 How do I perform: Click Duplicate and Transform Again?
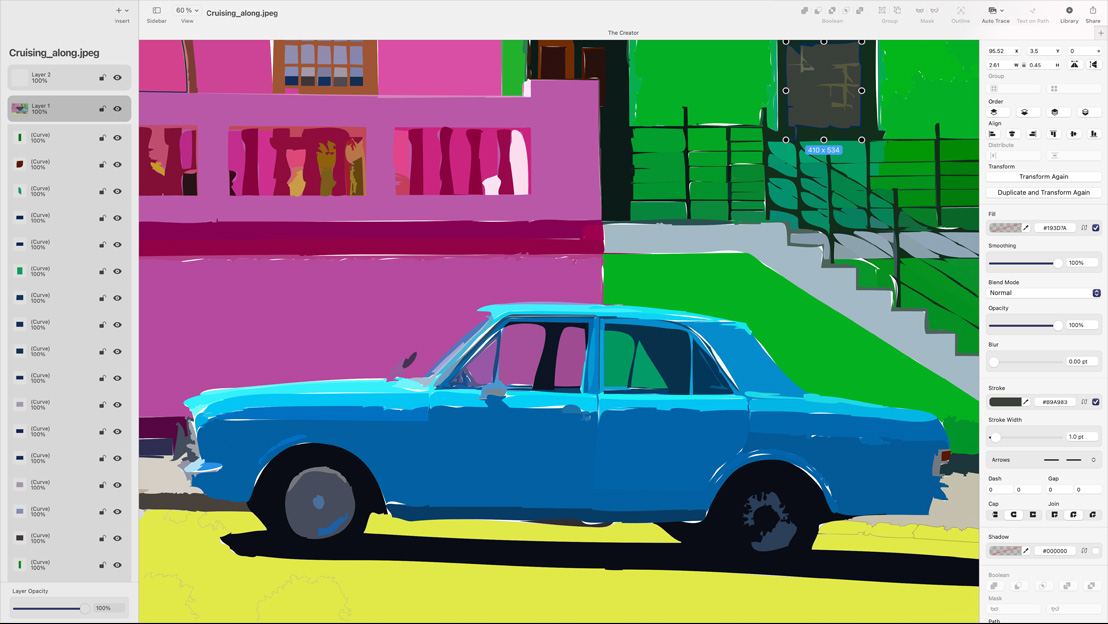point(1044,193)
